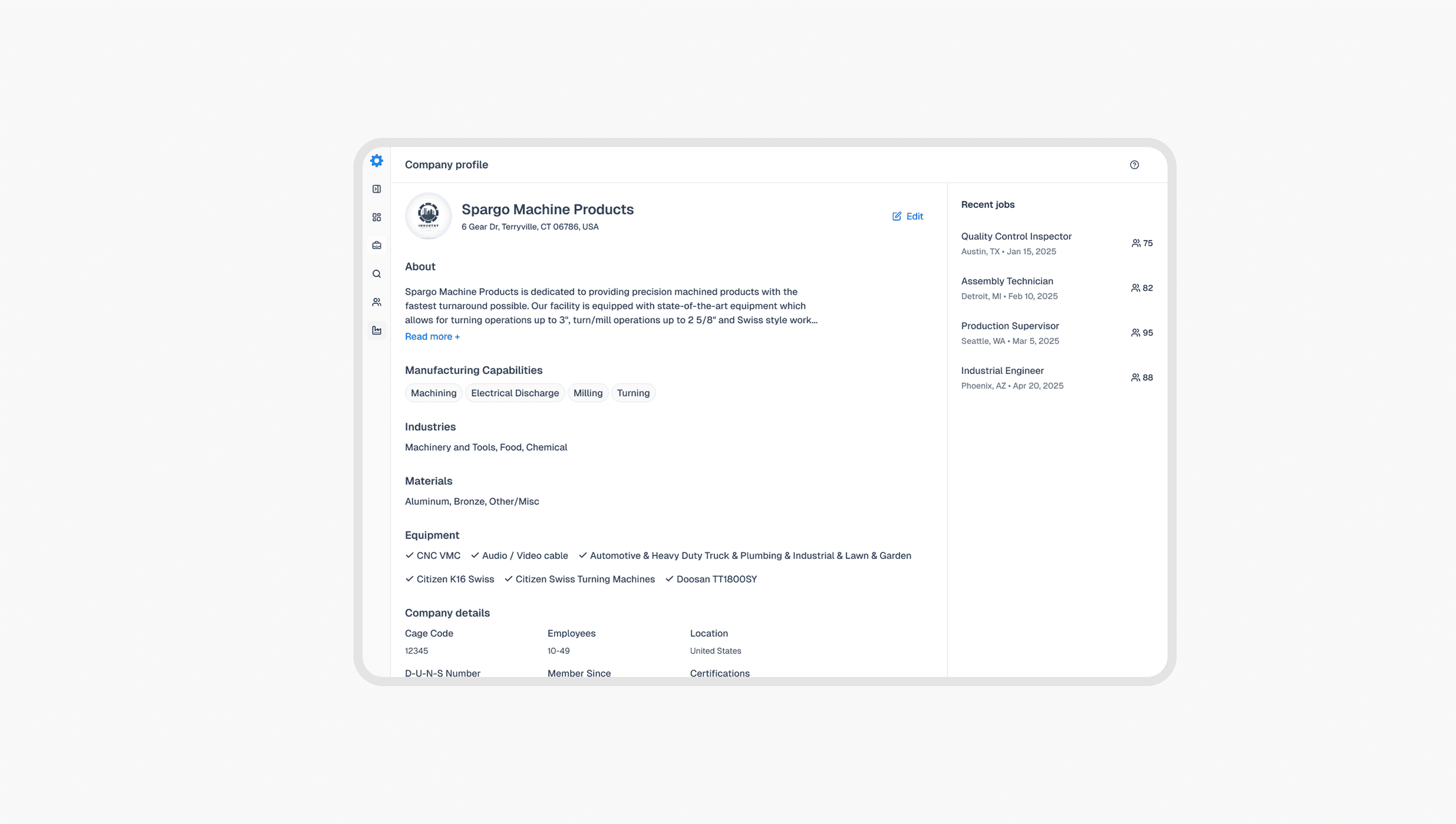1456x824 pixels.
Task: Click applicants count 95 icon
Action: click(x=1135, y=333)
